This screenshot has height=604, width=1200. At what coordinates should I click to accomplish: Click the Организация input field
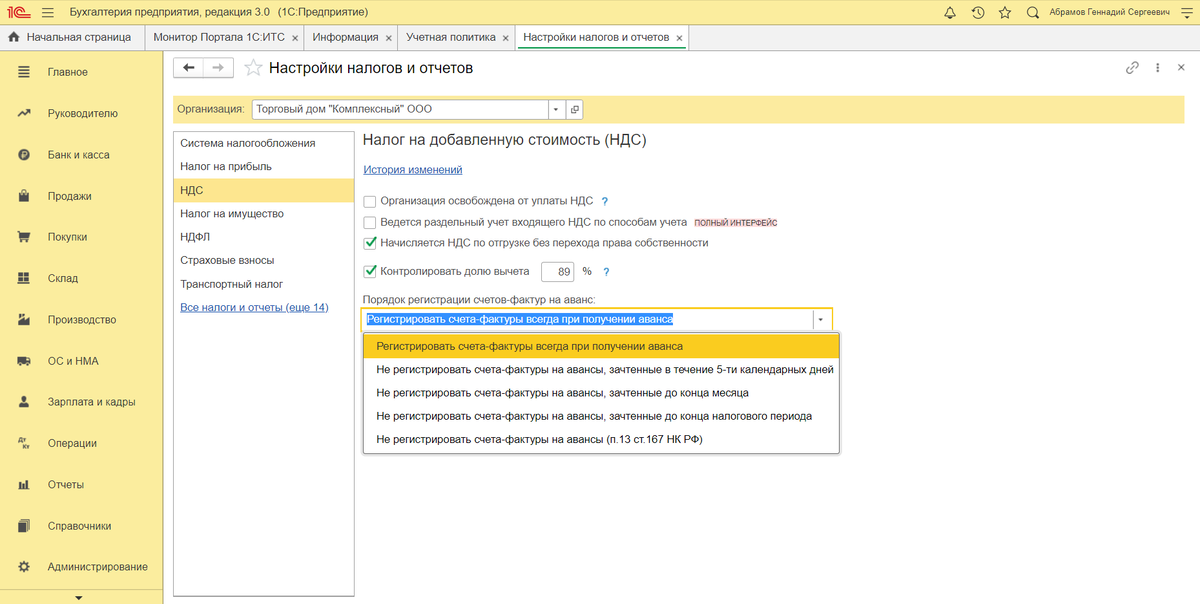pos(399,109)
